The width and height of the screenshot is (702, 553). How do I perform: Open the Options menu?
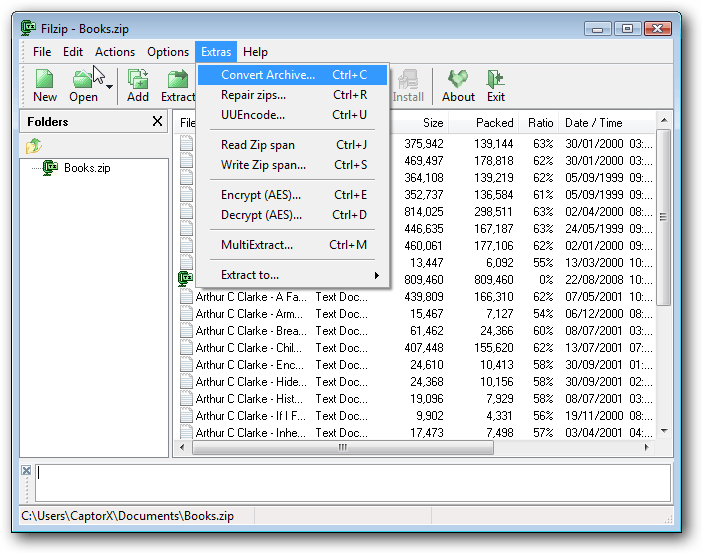point(168,52)
